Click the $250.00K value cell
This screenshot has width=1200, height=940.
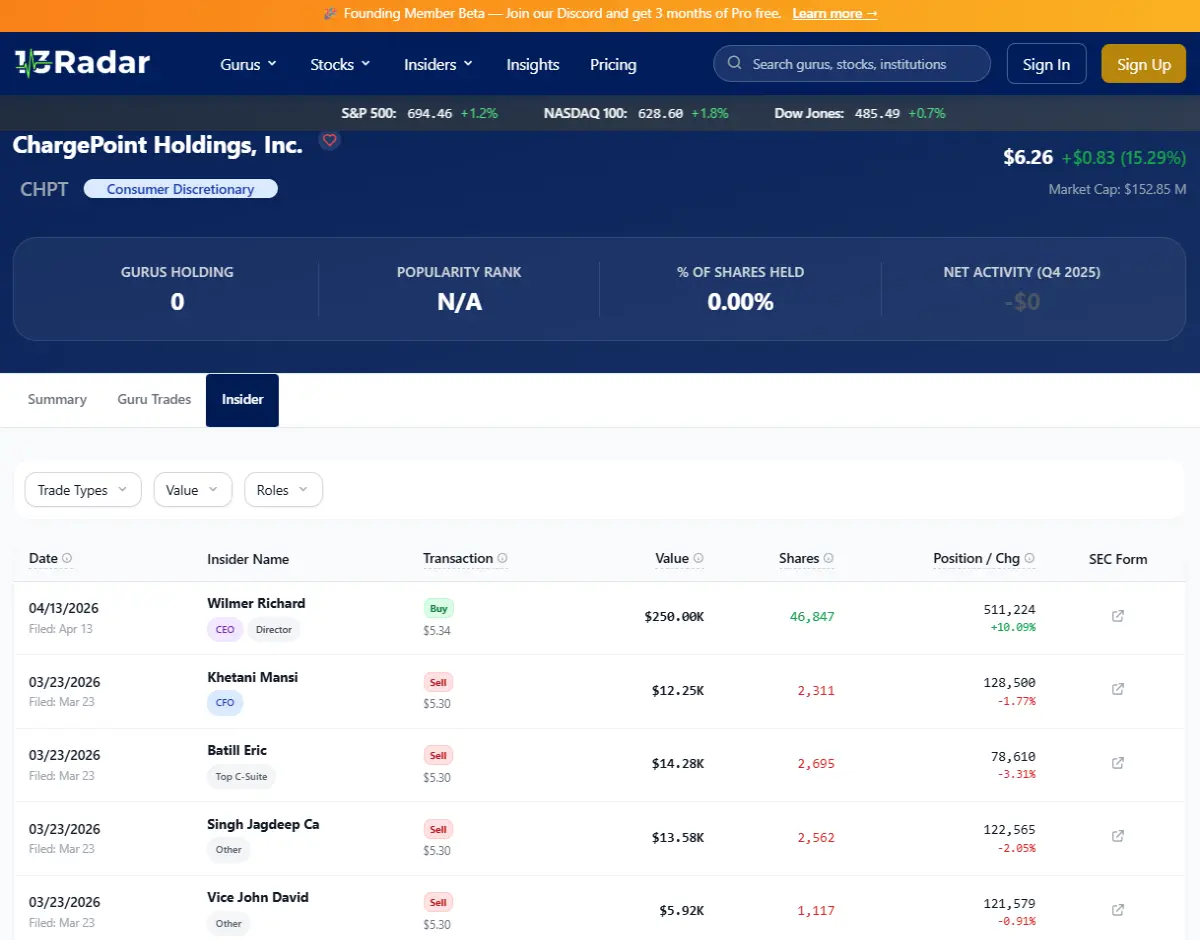(674, 617)
